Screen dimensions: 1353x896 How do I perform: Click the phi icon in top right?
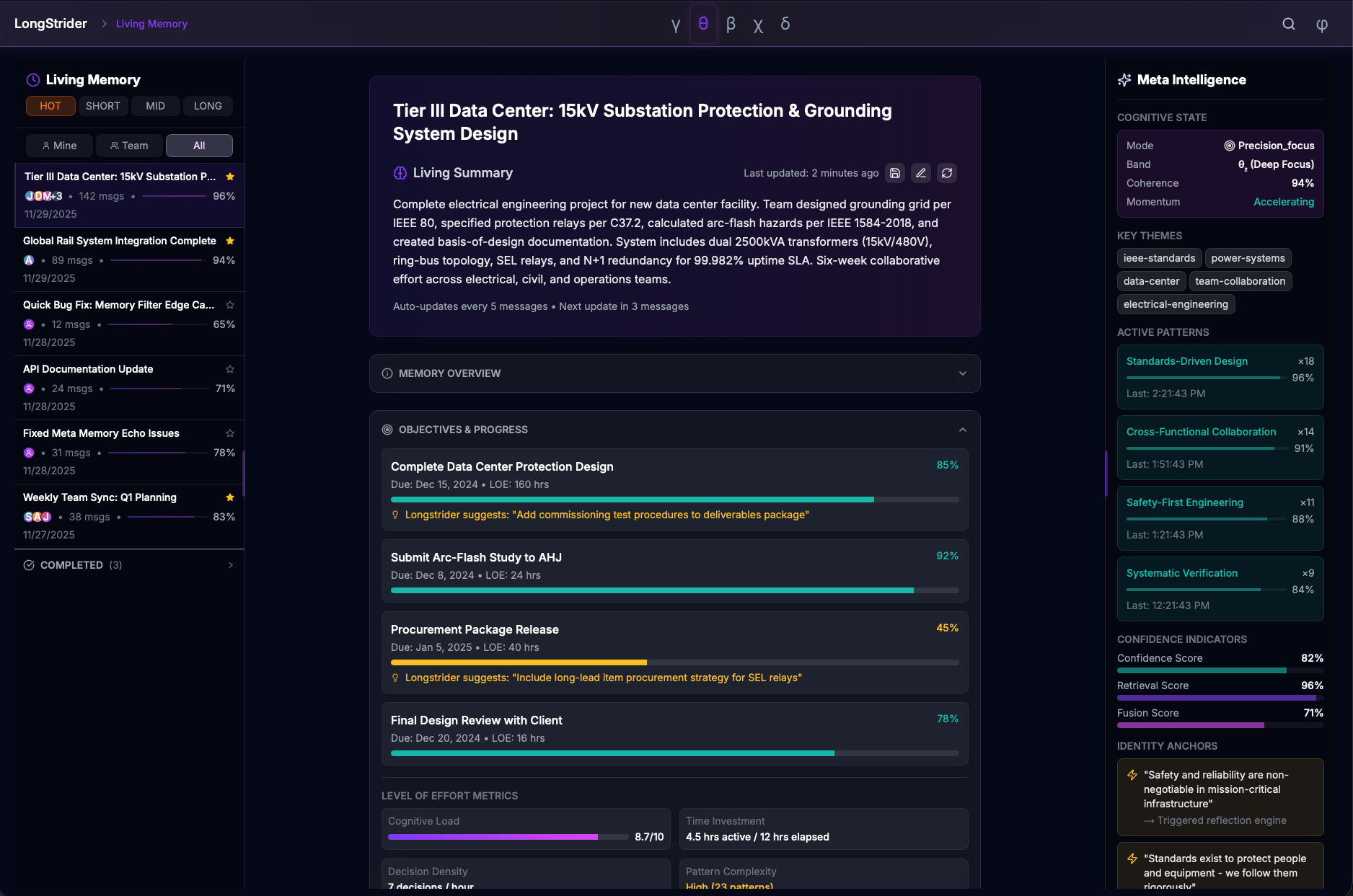[x=1321, y=25]
